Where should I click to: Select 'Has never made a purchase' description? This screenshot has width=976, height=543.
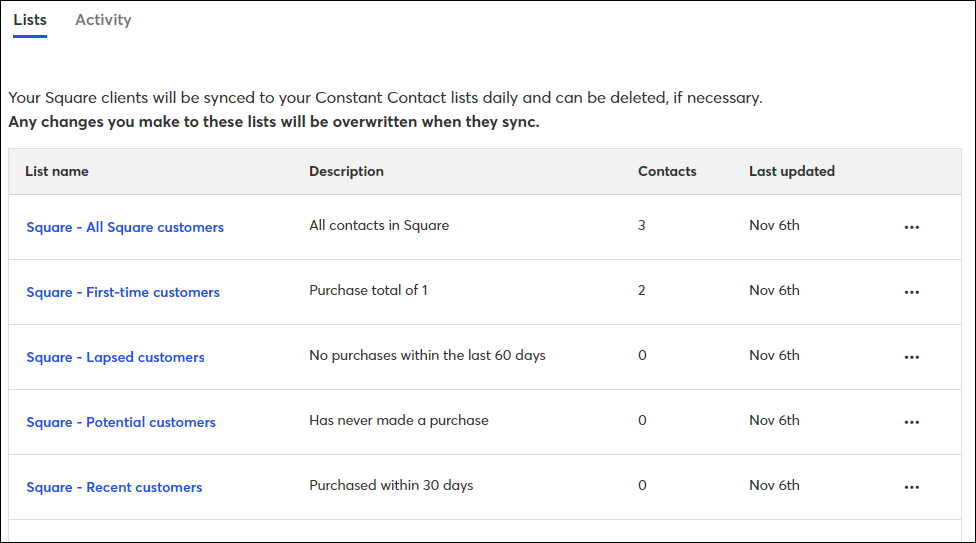coord(399,420)
